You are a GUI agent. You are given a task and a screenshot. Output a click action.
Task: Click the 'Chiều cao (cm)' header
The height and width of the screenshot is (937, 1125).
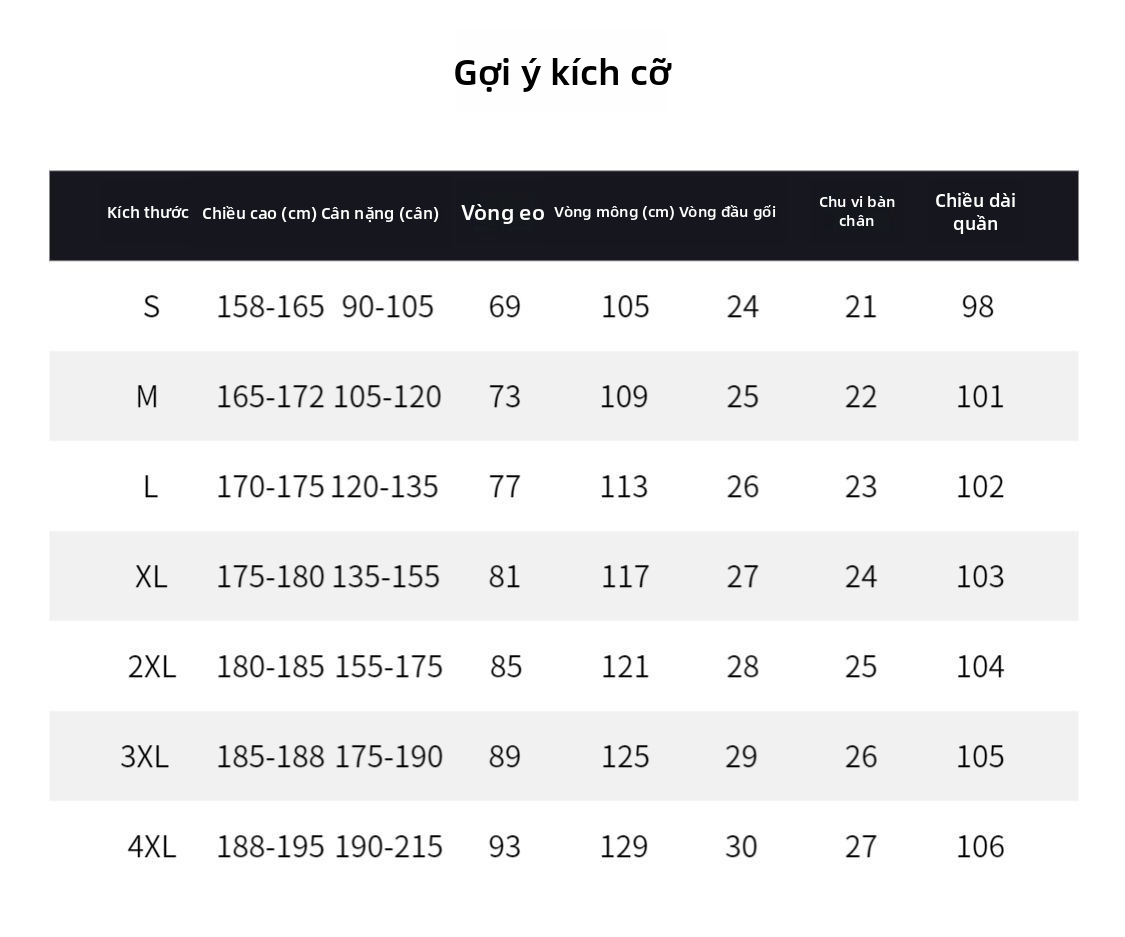259,213
